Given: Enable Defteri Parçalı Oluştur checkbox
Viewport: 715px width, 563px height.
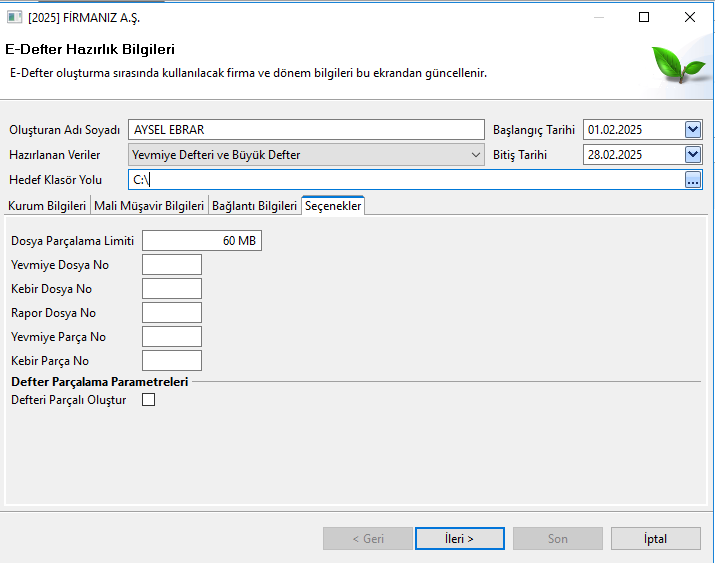Looking at the screenshot, I should (148, 400).
